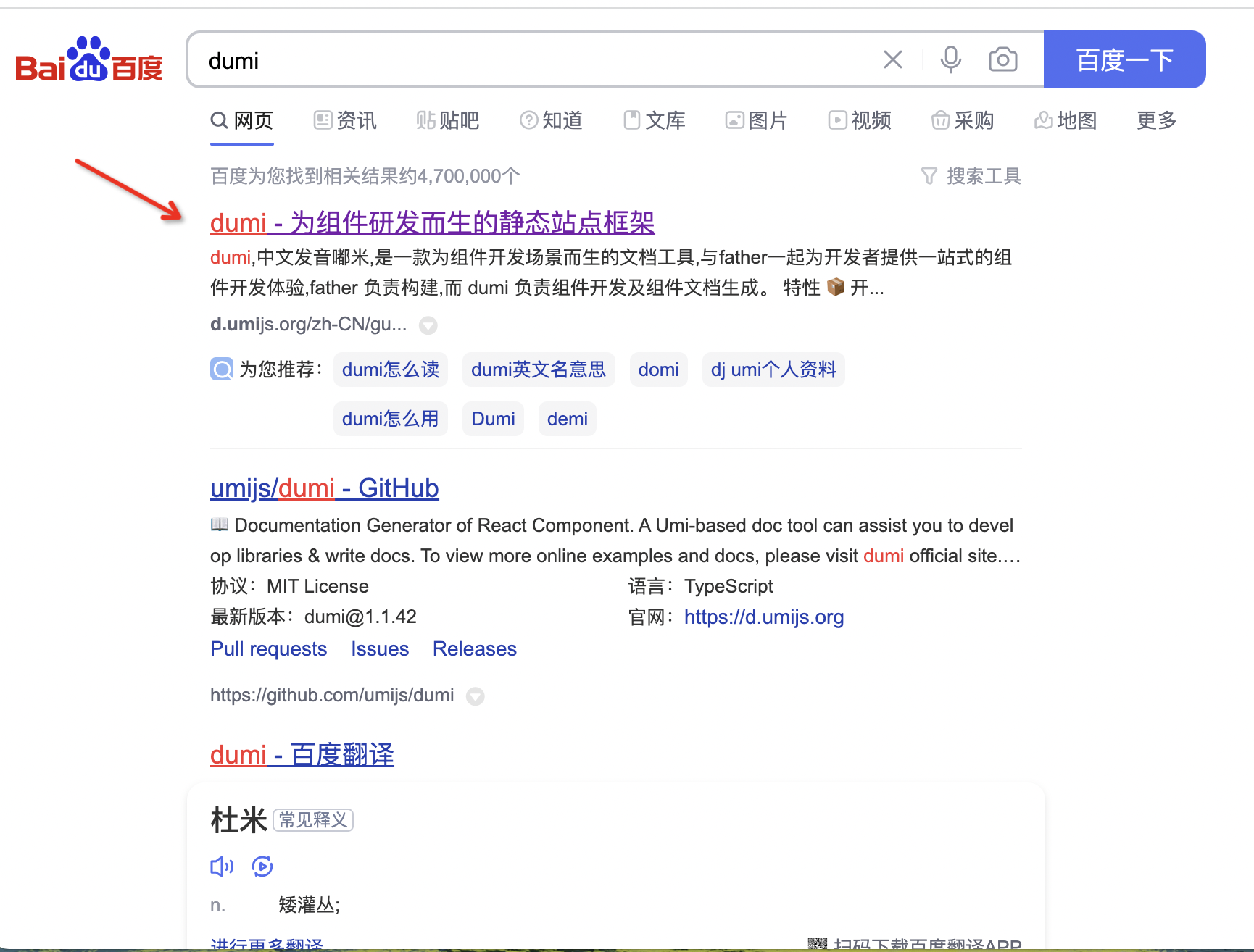Select the dumi怎么读 recommended search tag

(x=390, y=369)
